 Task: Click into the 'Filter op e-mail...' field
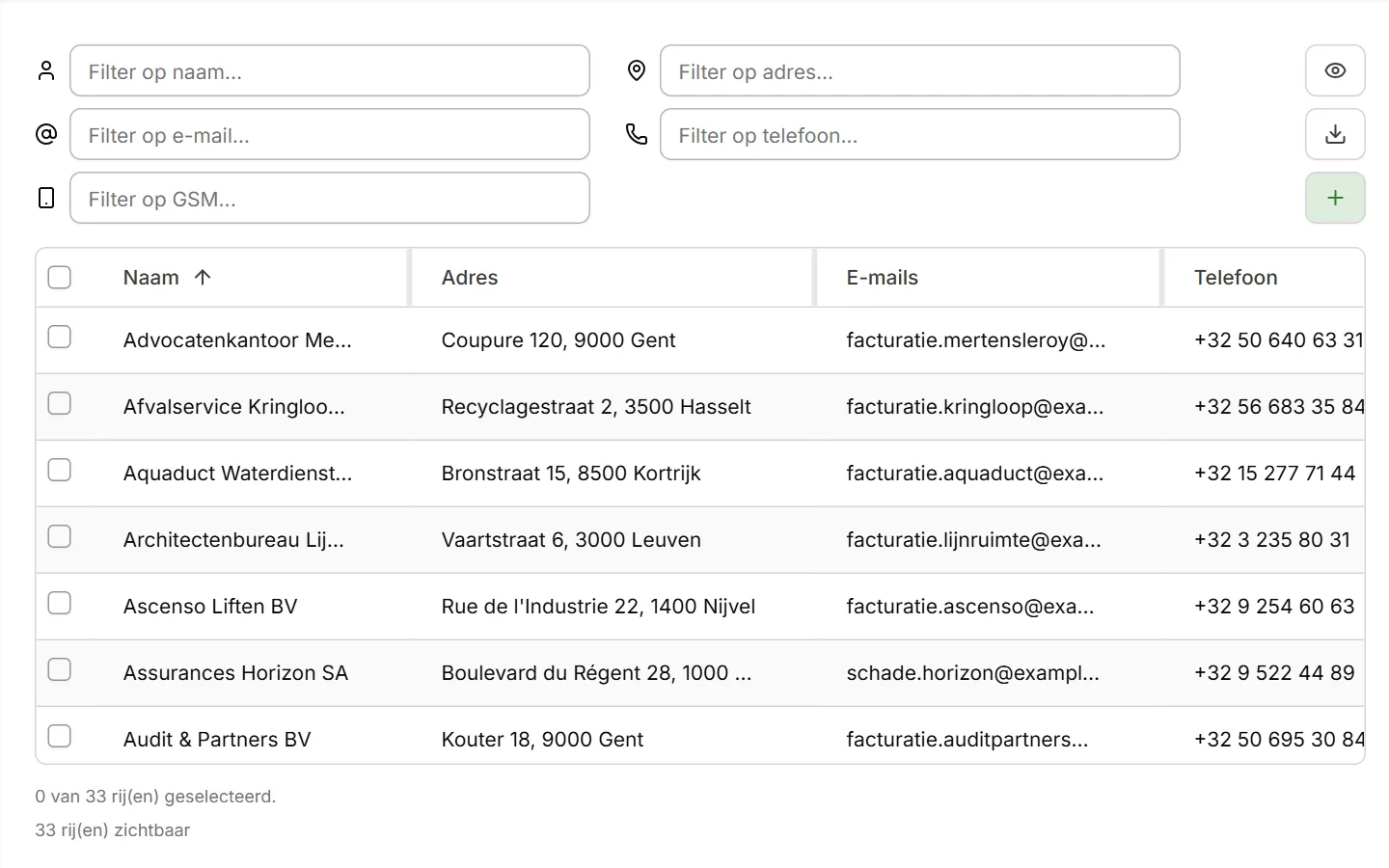(330, 134)
